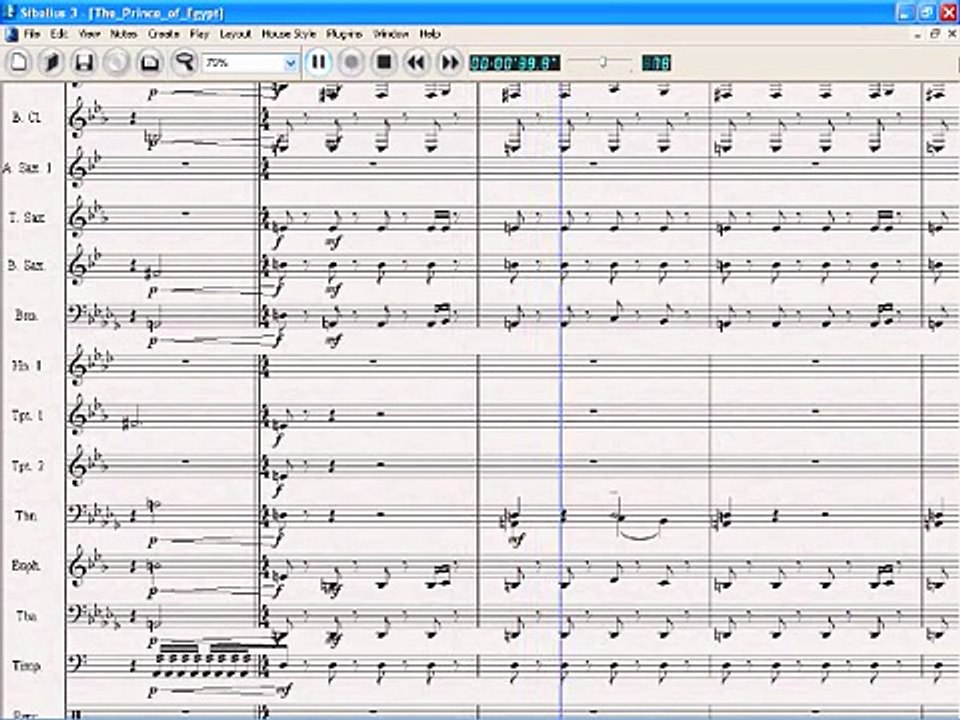Pause playback with the pause button
Image resolution: width=960 pixels, height=720 pixels.
(x=318, y=62)
